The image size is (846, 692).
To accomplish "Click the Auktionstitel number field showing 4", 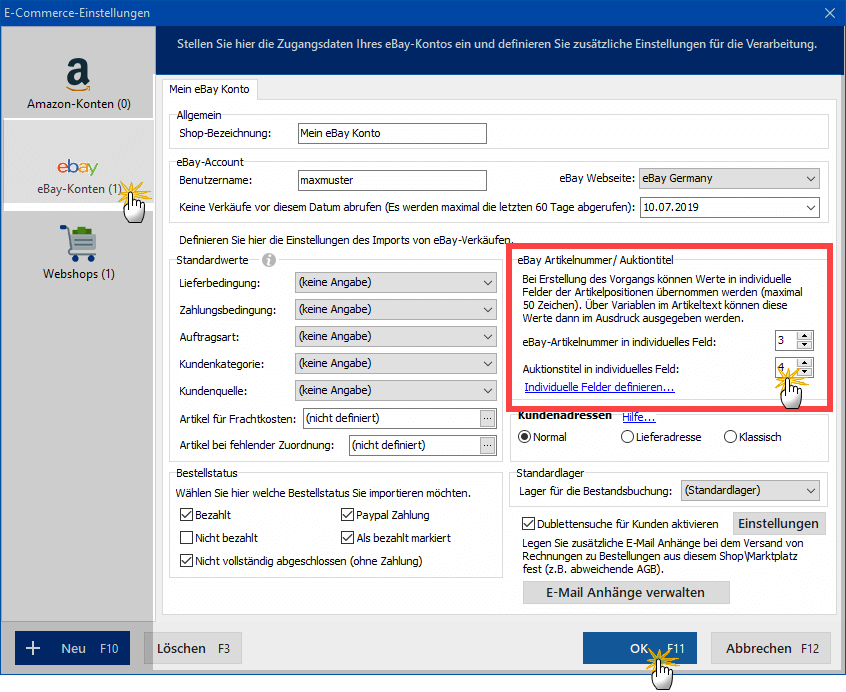I will [x=786, y=367].
